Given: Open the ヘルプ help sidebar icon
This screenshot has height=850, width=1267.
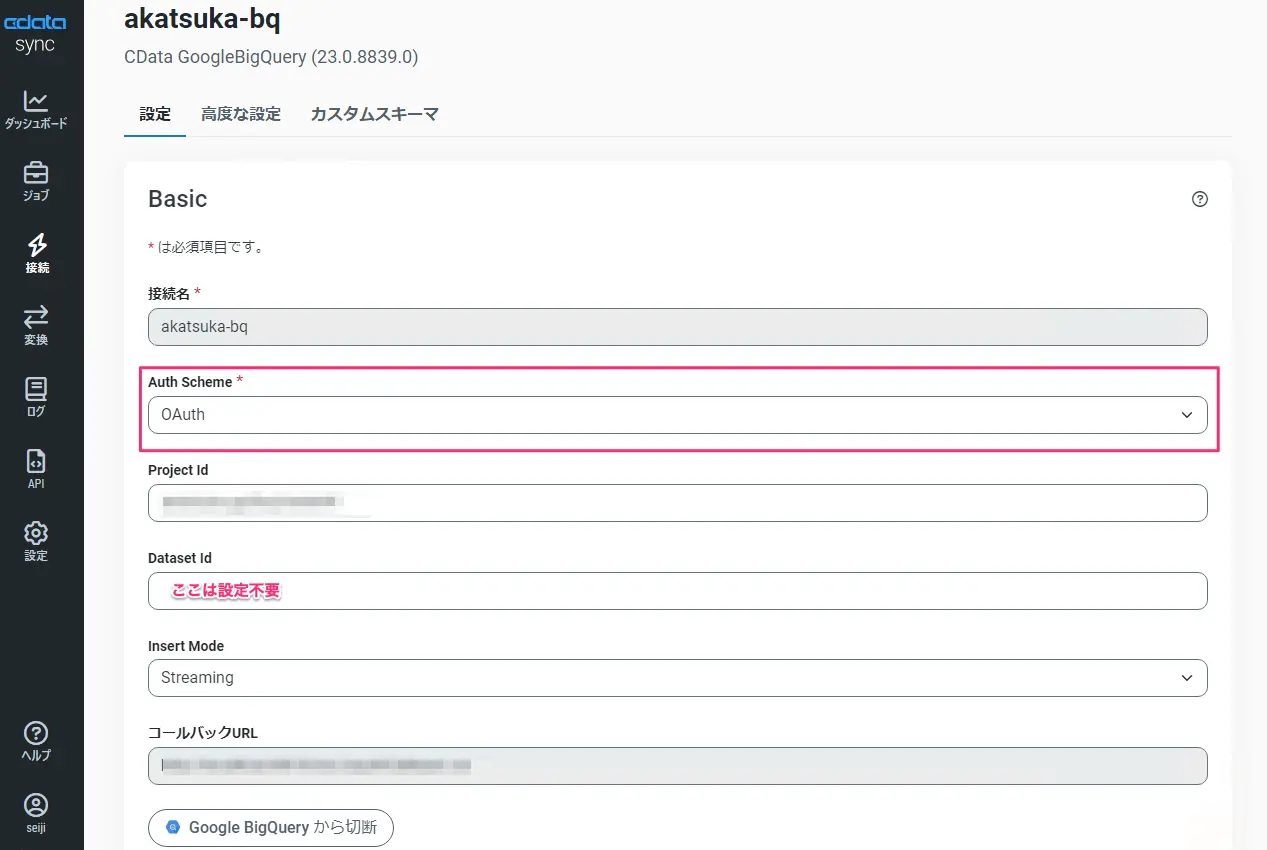Looking at the screenshot, I should (x=36, y=742).
